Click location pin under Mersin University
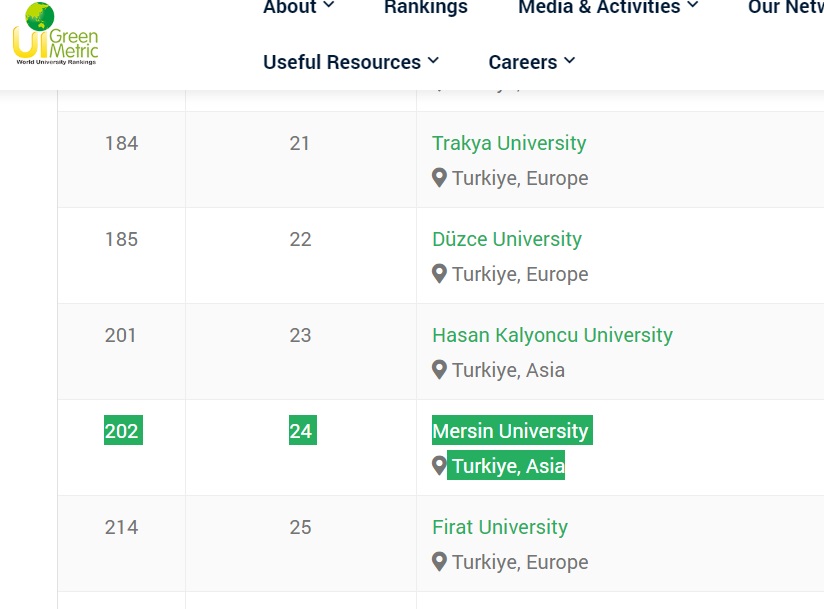 (x=439, y=466)
